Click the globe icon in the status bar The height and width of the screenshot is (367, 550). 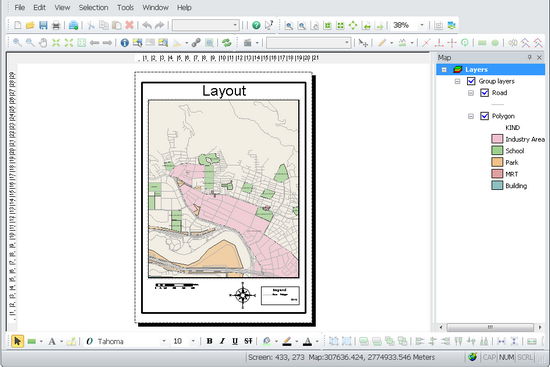click(472, 357)
